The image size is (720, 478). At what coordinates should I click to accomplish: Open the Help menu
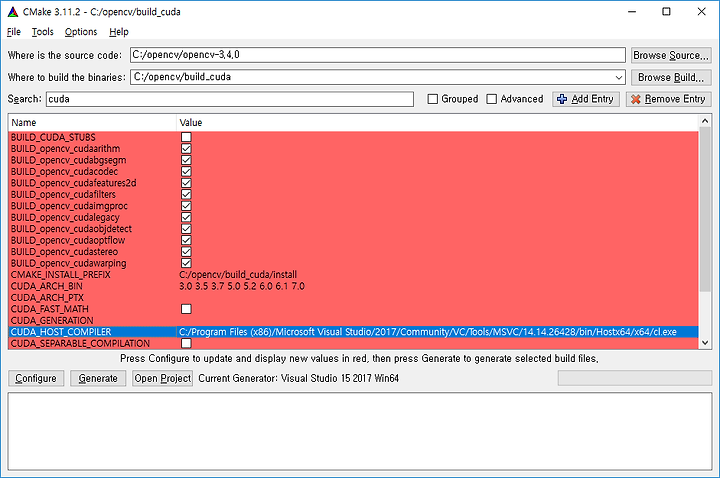(119, 32)
